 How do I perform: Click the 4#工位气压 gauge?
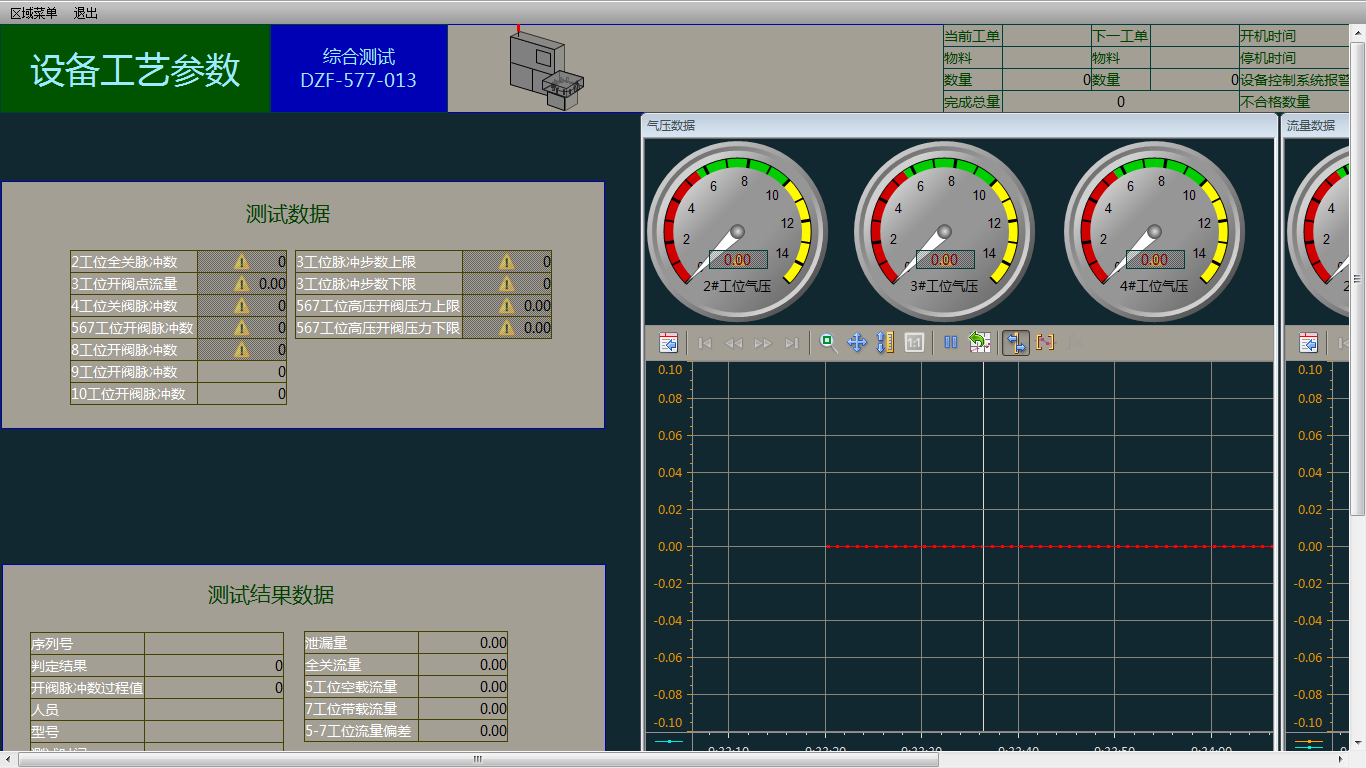(x=1155, y=232)
